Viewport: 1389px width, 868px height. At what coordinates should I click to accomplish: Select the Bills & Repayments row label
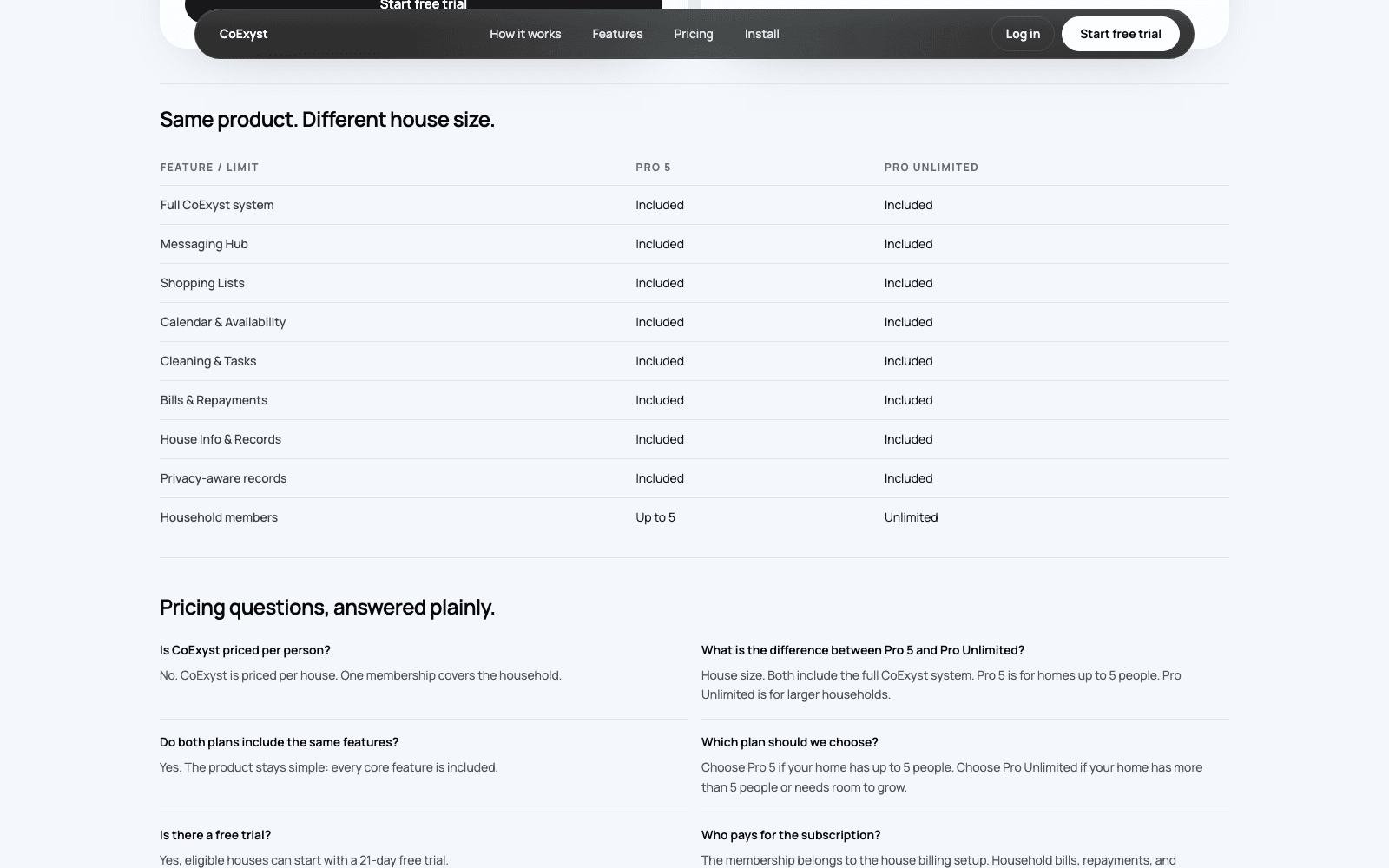214,400
